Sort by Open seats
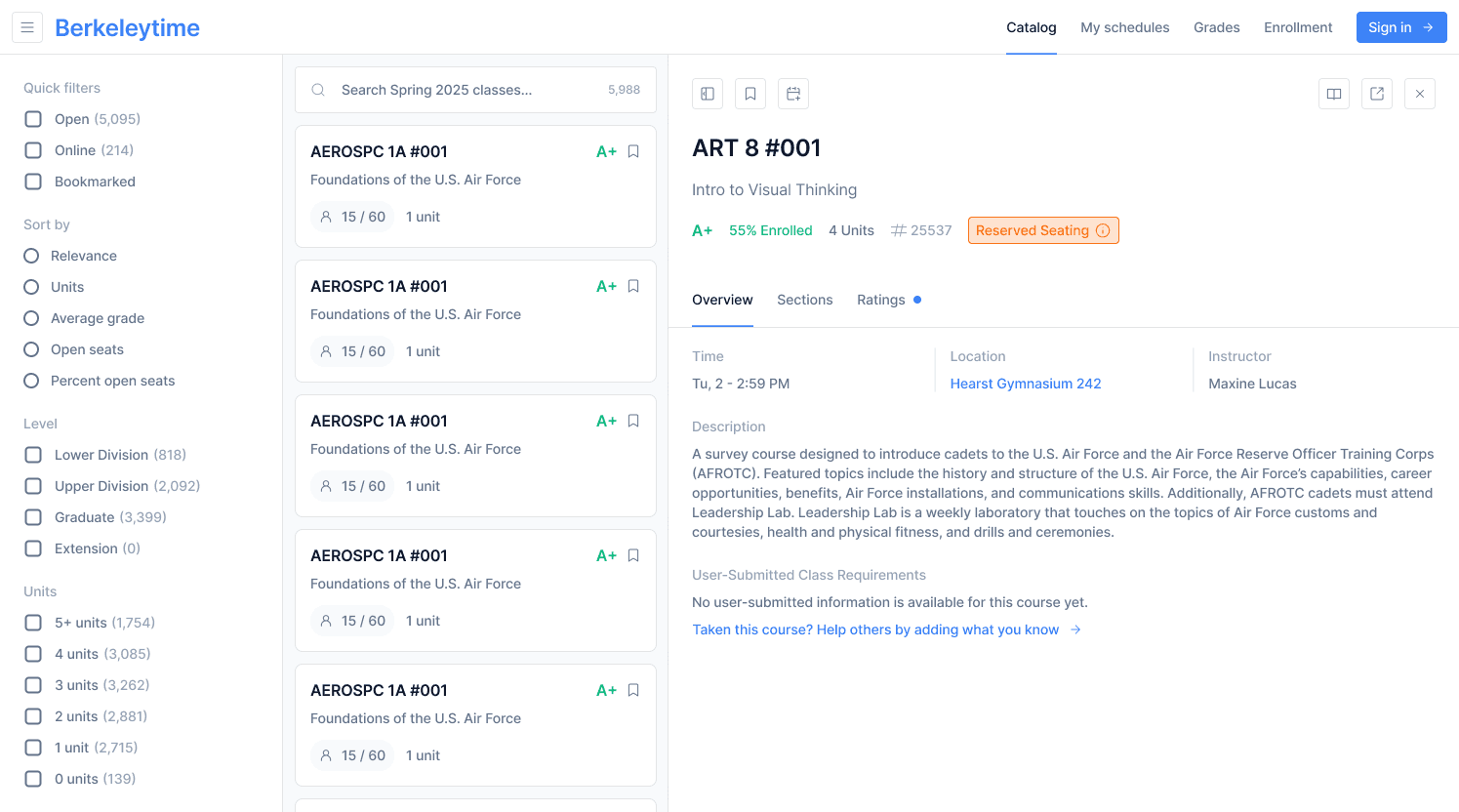The width and height of the screenshot is (1459, 812). click(x=31, y=349)
